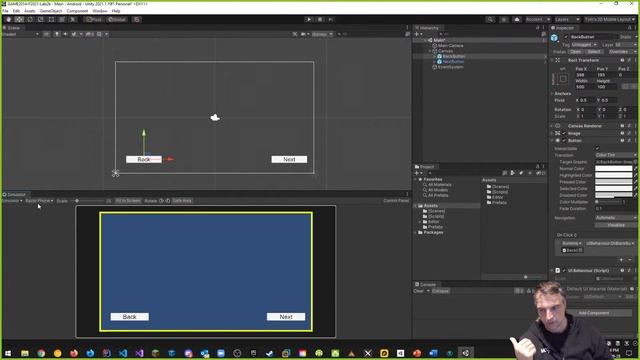Click the Width input field

[584, 87]
